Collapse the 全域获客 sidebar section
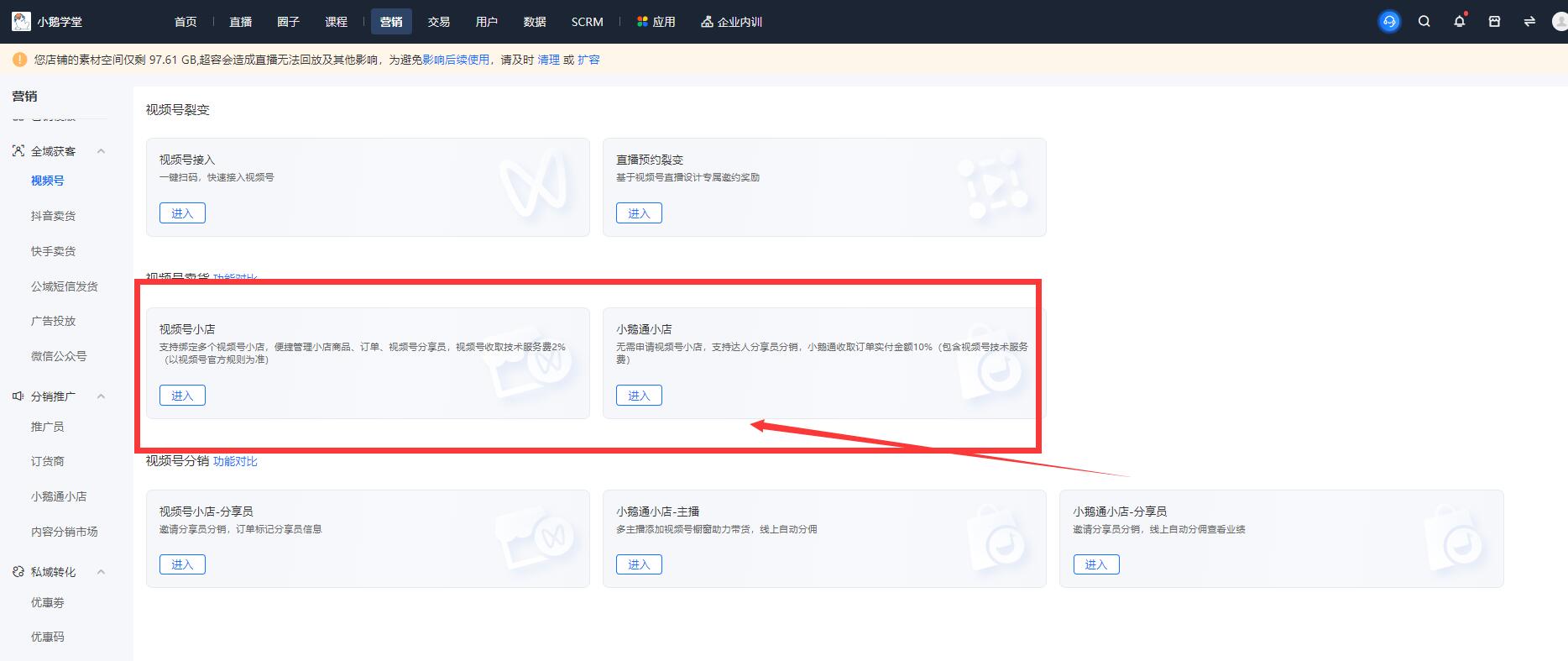Viewport: 1568px width, 661px height. 101,151
